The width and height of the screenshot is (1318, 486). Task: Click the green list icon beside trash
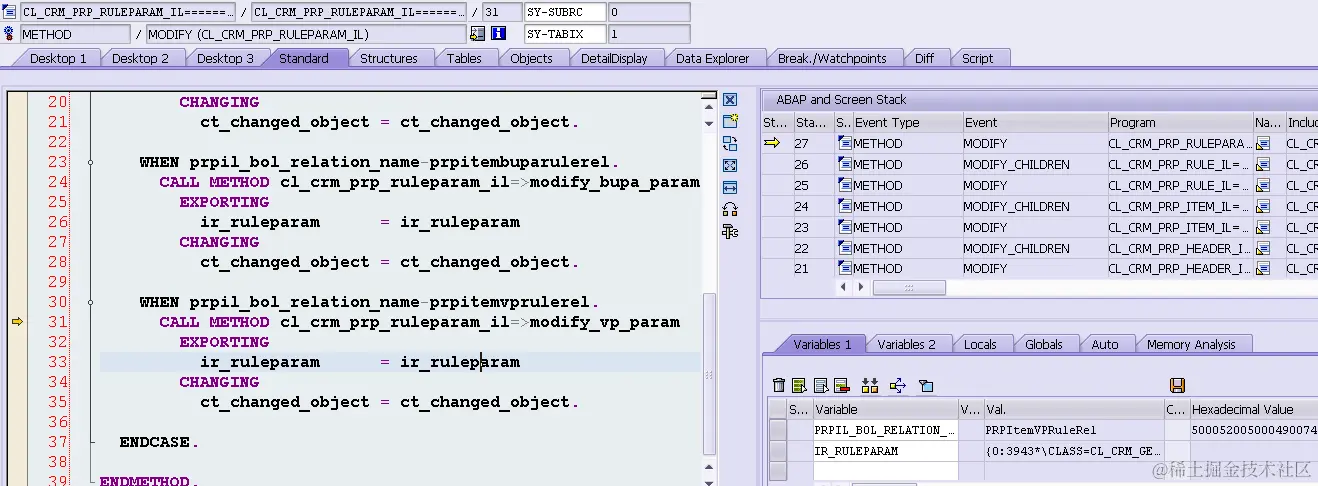[799, 385]
